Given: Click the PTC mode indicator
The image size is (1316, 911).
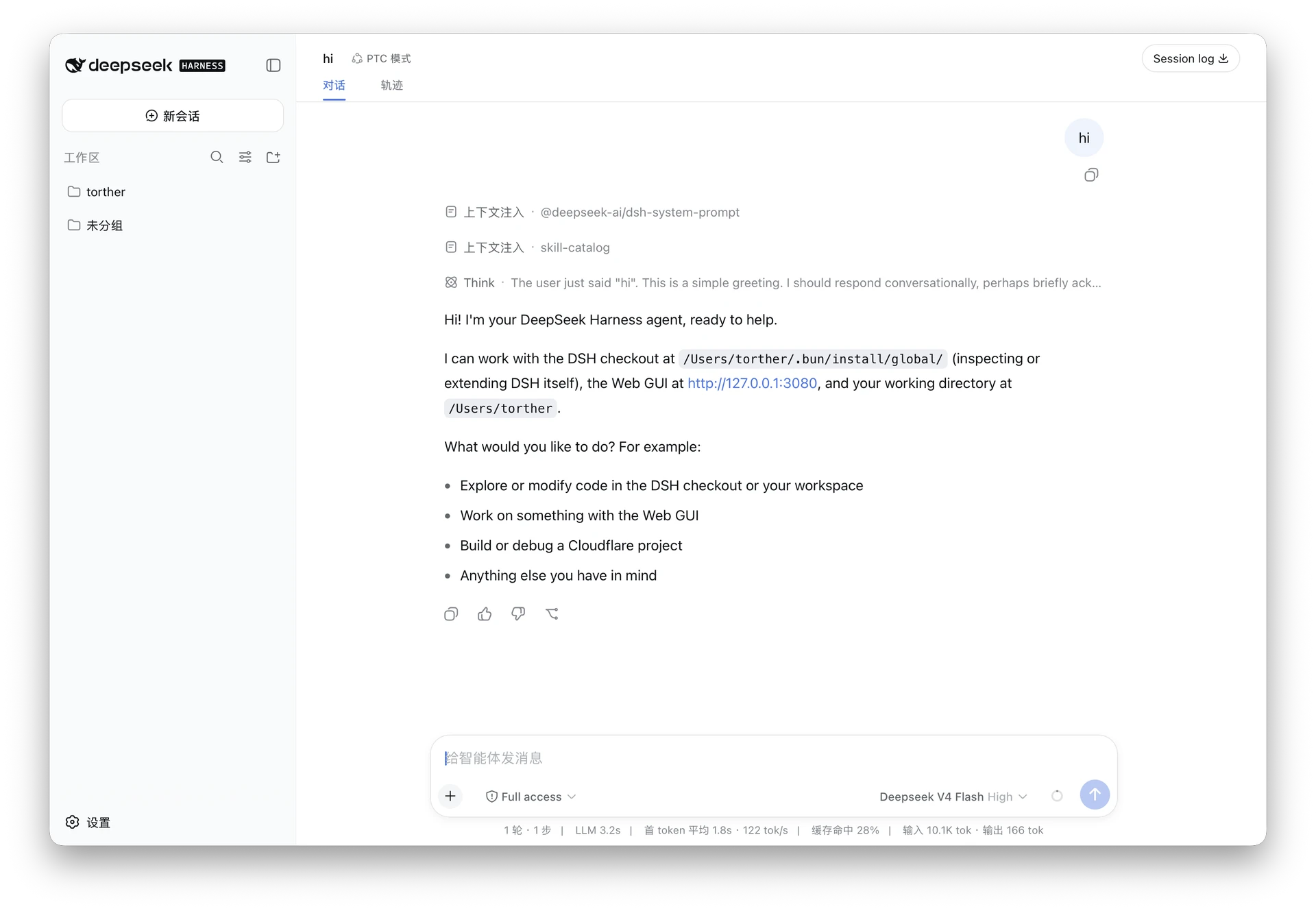Looking at the screenshot, I should pos(381,58).
